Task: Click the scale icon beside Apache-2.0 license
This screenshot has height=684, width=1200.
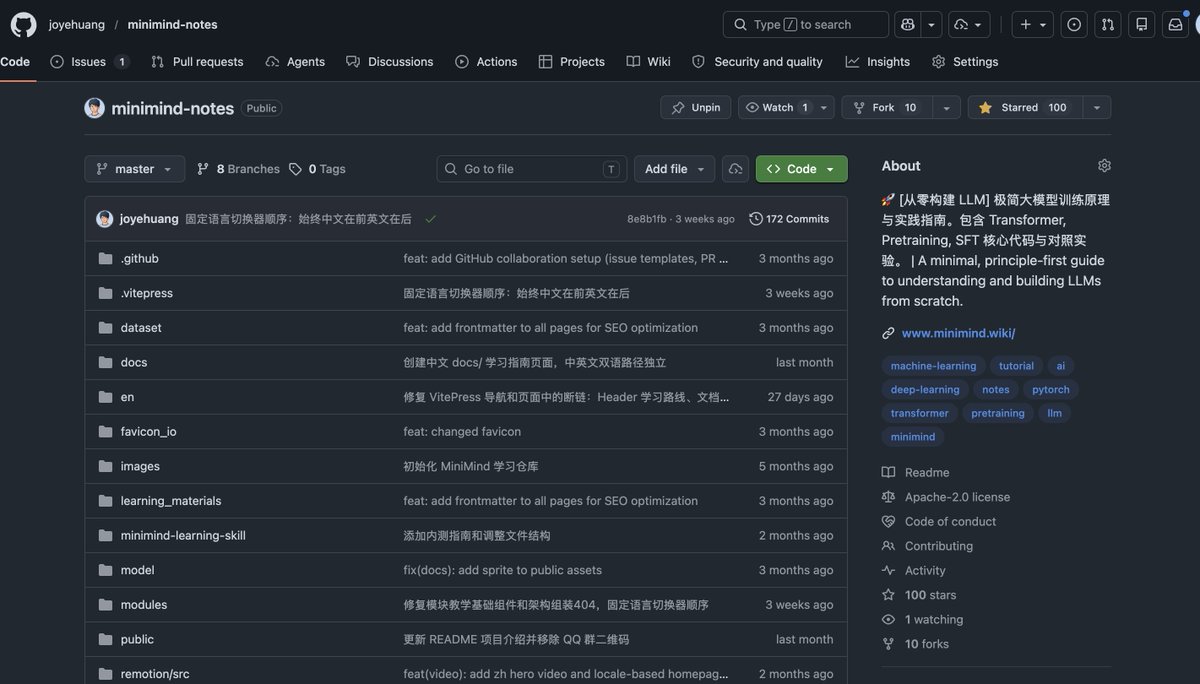Action: click(888, 497)
